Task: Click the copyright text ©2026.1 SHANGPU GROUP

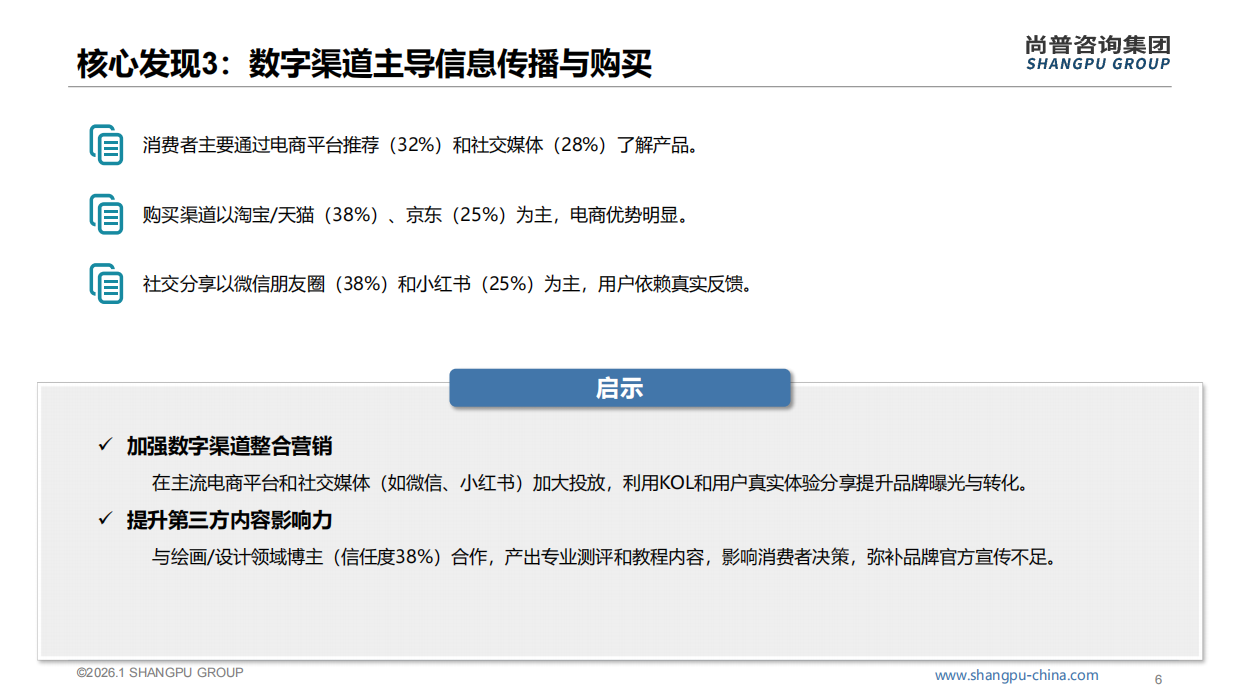Action: (160, 673)
